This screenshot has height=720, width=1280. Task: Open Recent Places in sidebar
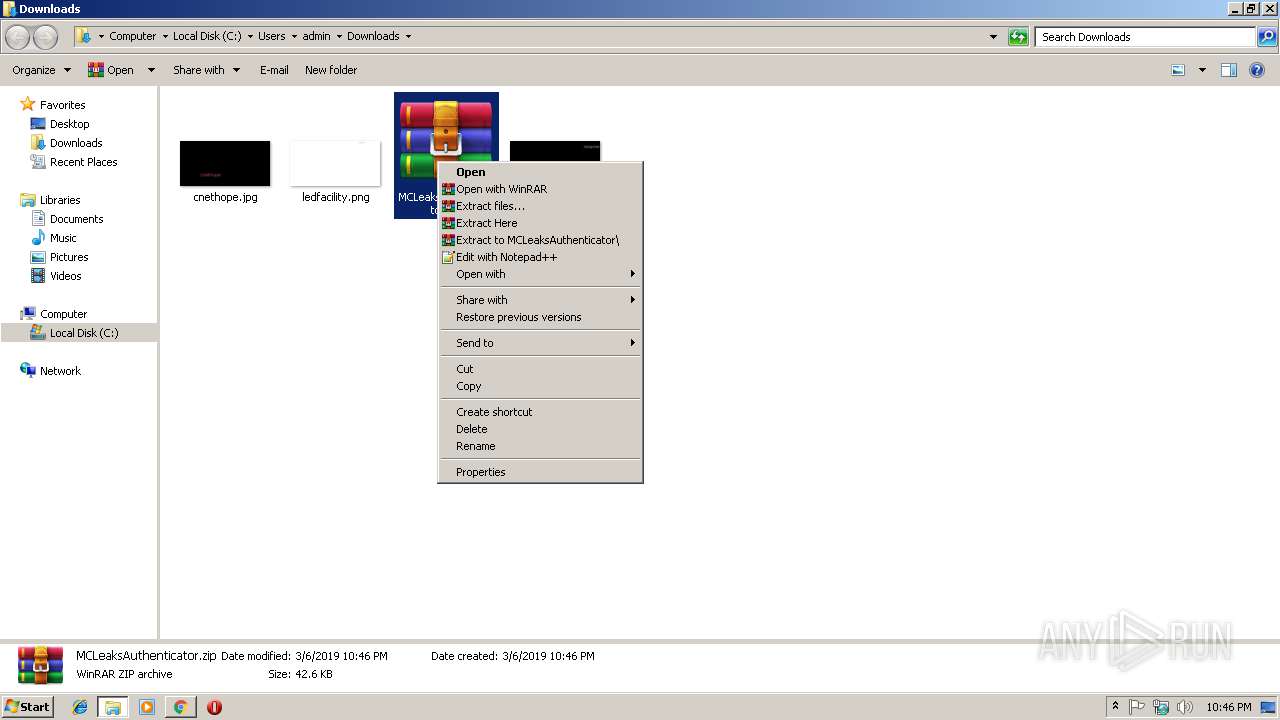pos(83,162)
